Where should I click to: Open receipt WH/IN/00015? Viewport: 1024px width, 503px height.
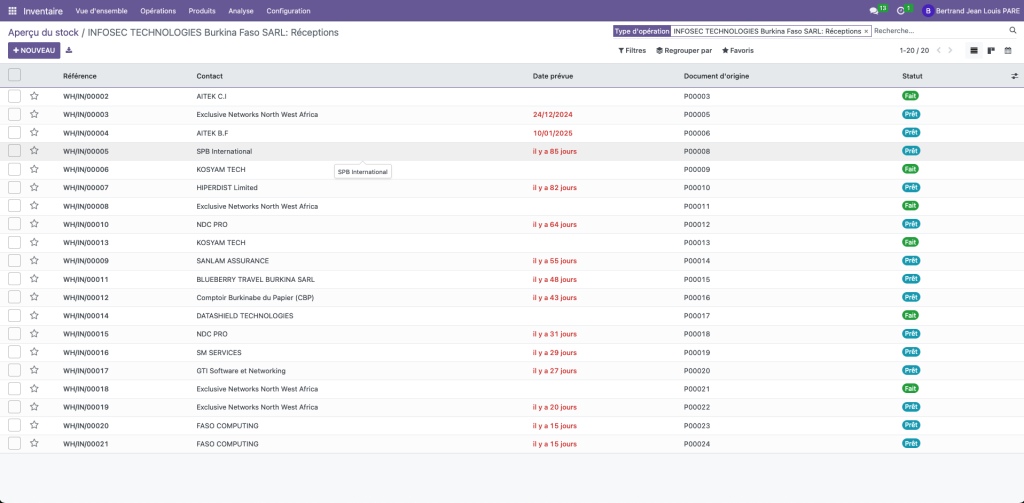click(x=86, y=334)
